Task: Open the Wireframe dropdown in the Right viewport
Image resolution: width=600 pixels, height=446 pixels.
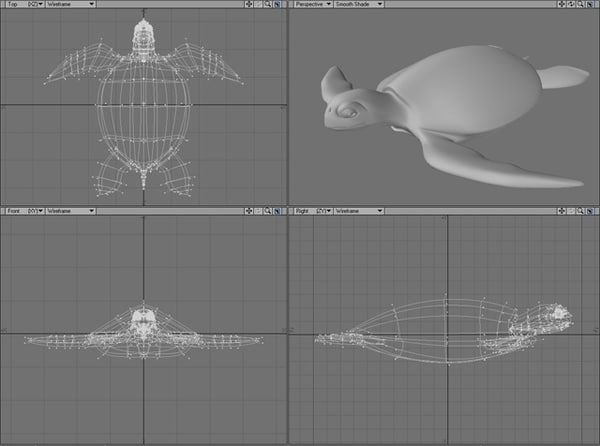Action: (358, 212)
